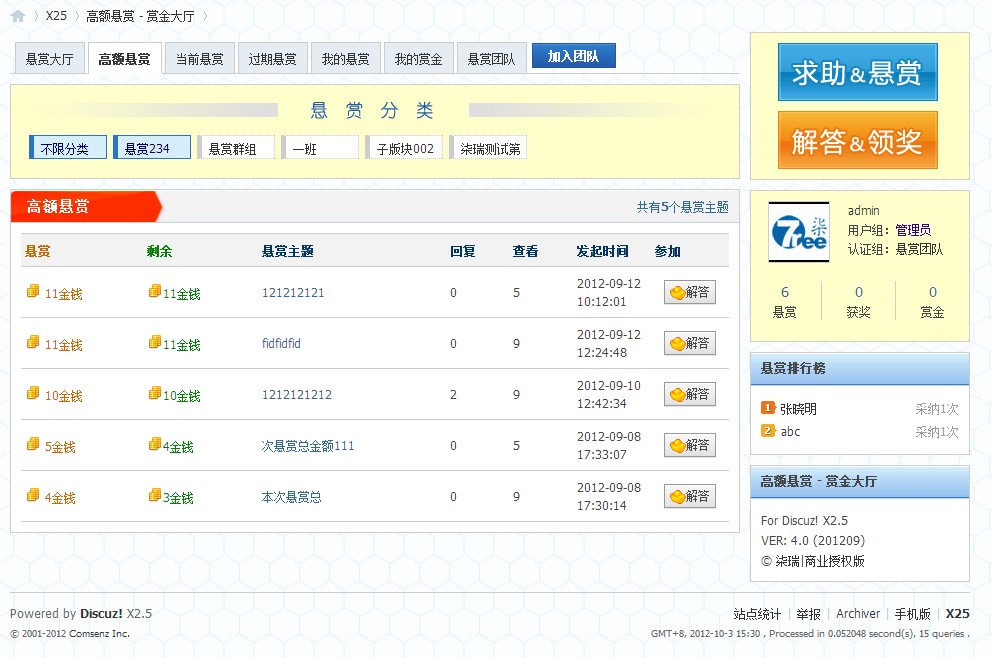Screen dimensions: 992x658
Task: Click the 解答 button for topic 1212121212
Action: click(x=689, y=394)
